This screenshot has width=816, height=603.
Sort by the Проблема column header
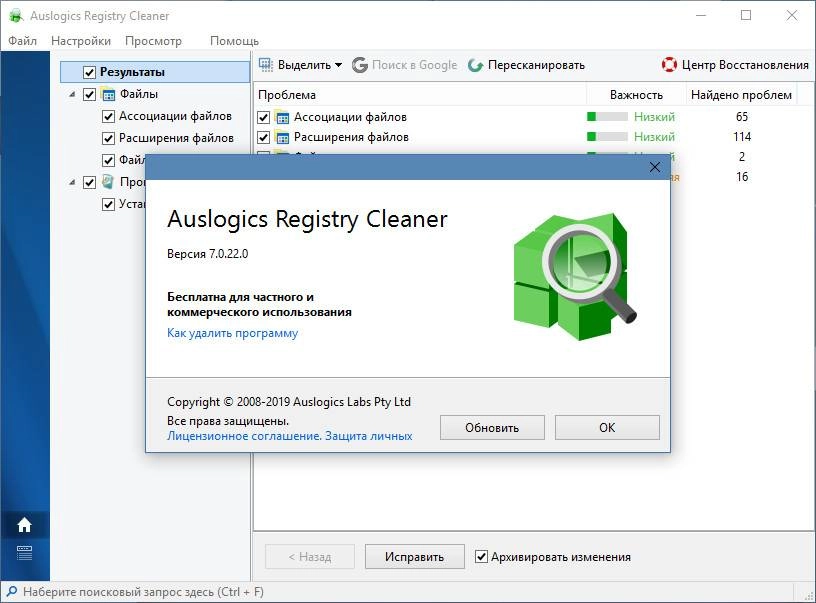(x=420, y=95)
